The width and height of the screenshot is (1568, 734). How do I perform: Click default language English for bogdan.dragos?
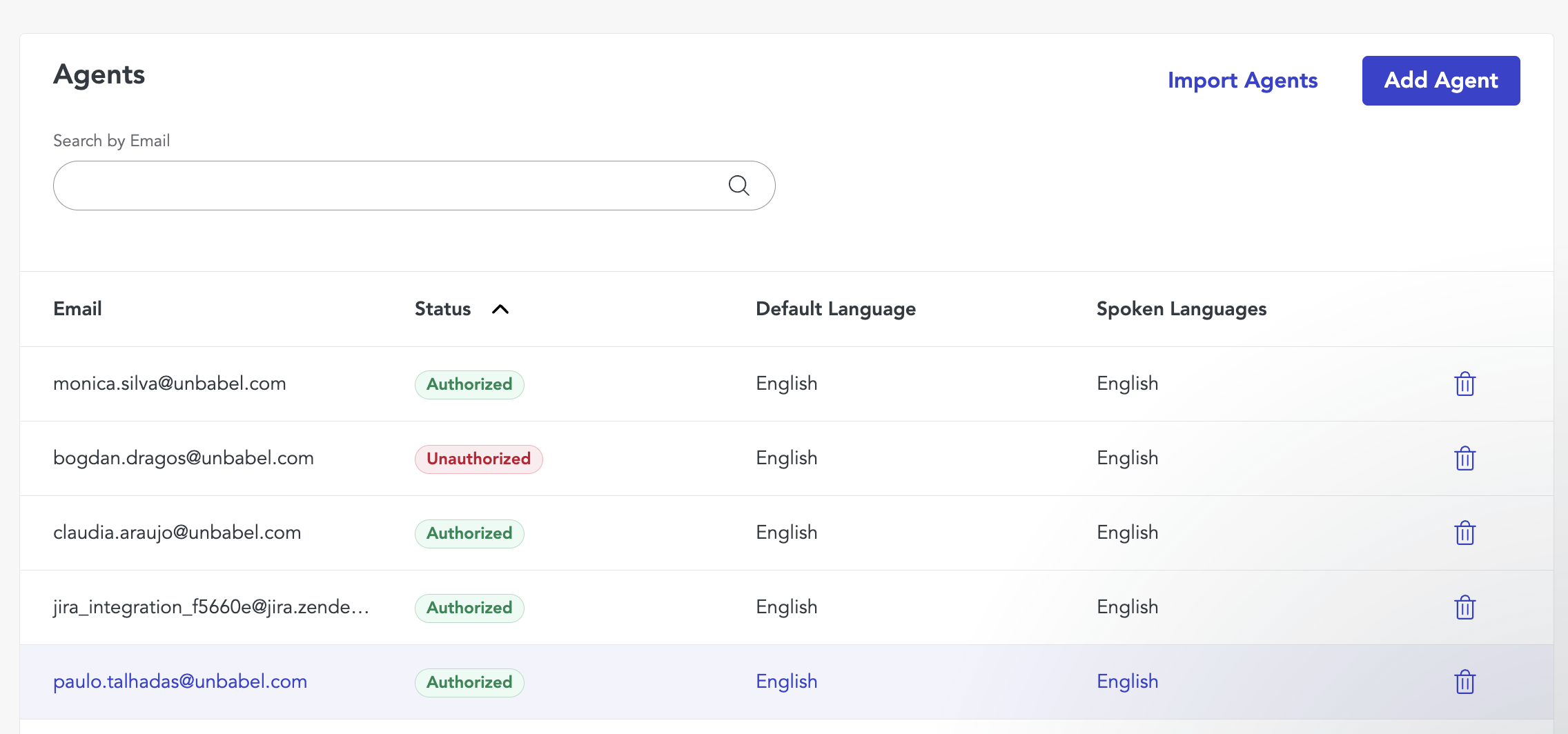coord(787,458)
